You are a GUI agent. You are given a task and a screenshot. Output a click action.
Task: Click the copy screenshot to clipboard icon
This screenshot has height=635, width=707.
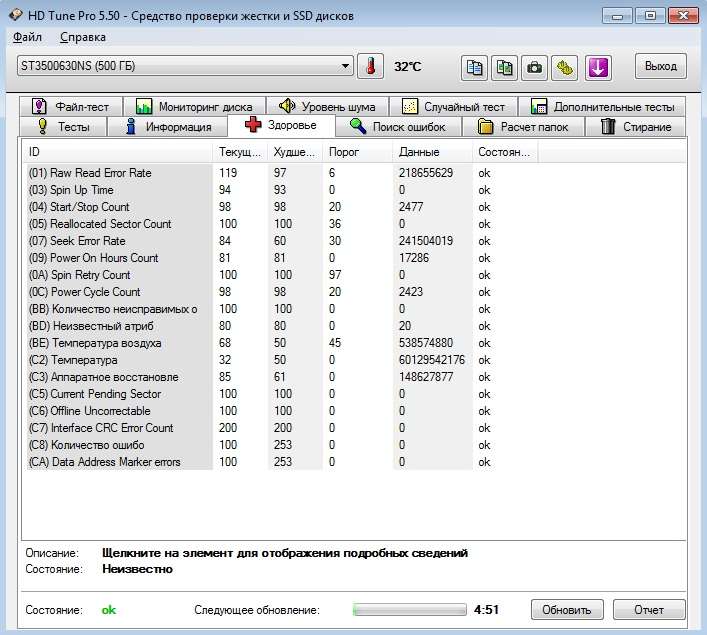(505, 67)
